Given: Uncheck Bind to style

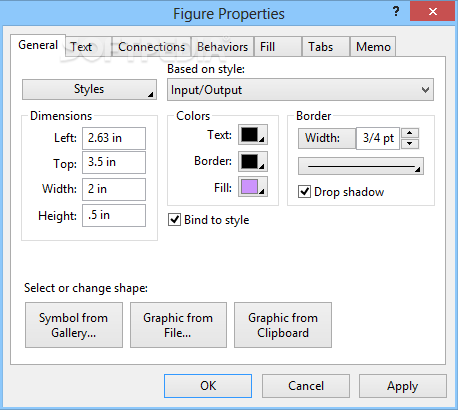Looking at the screenshot, I should 174,220.
